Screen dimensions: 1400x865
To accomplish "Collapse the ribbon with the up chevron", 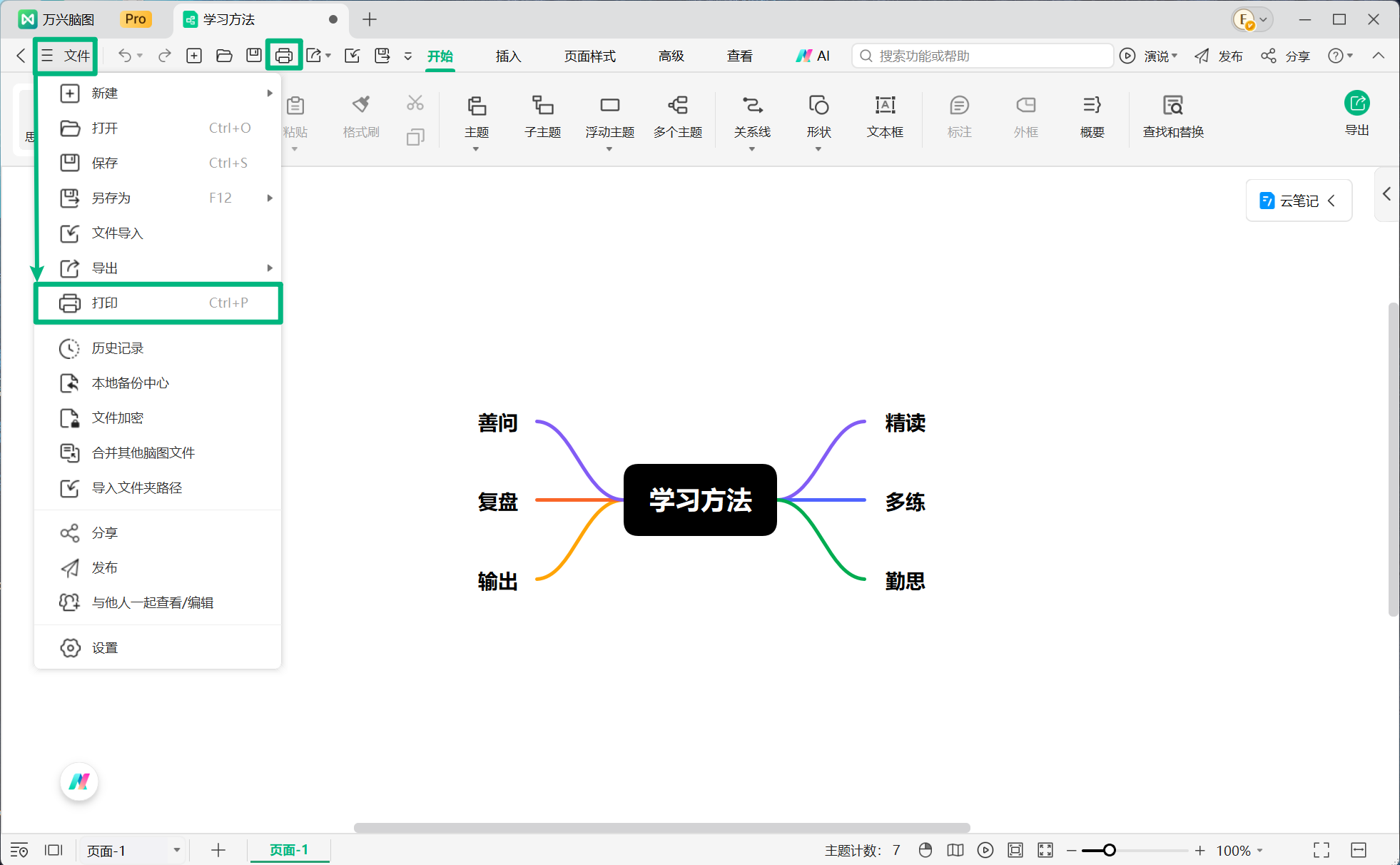I will [1379, 56].
